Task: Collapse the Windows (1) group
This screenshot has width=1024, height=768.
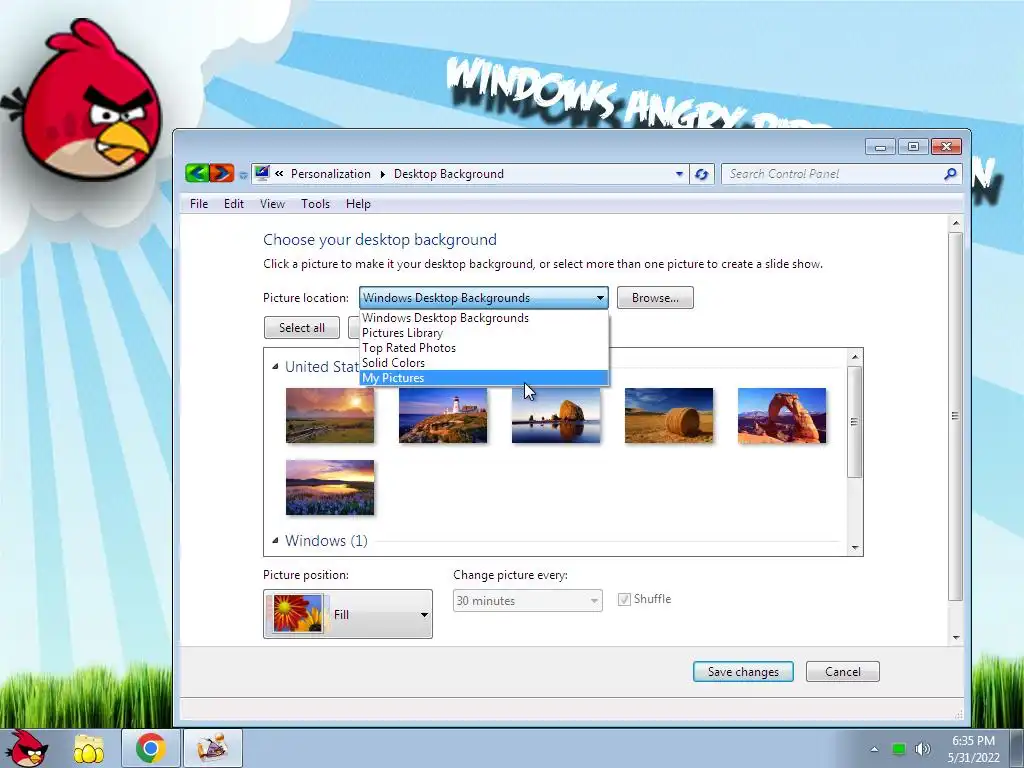Action: [x=275, y=540]
